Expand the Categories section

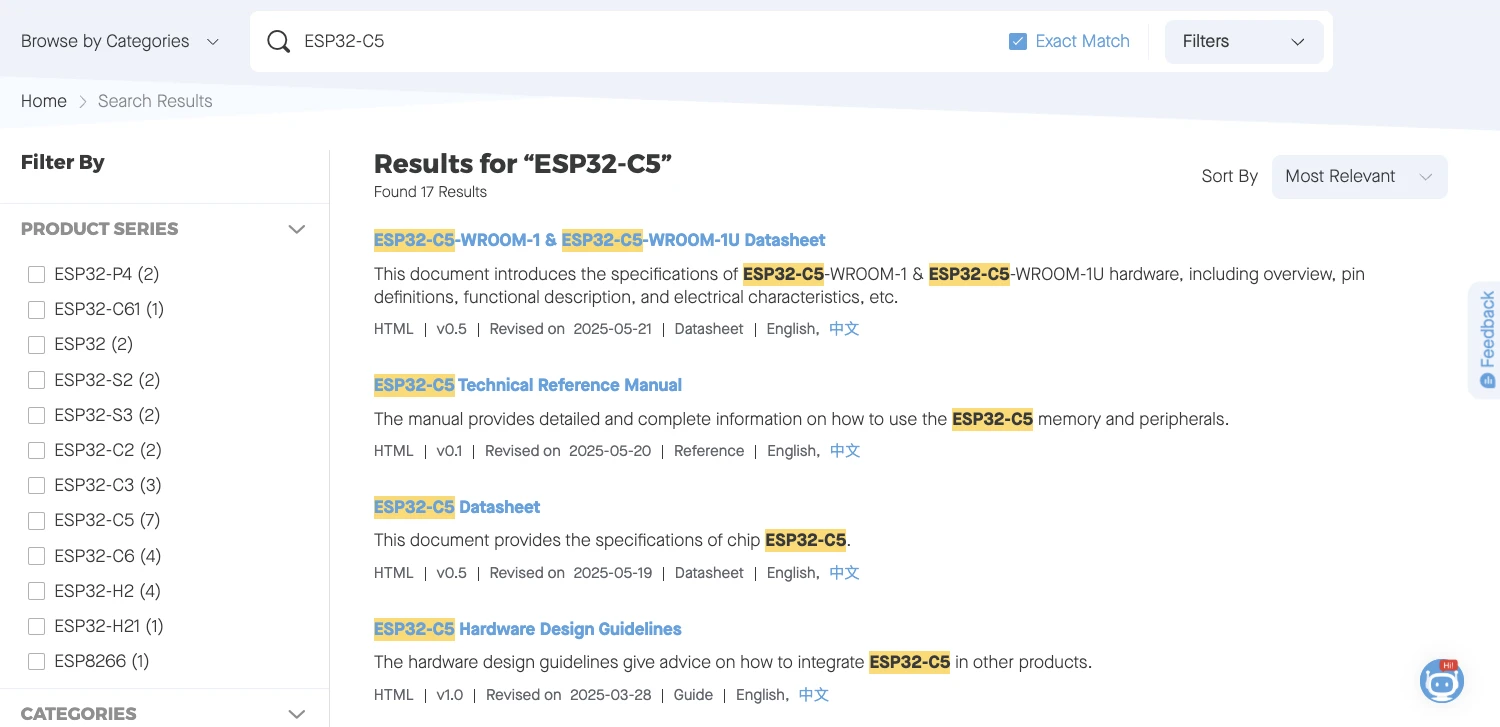pyautogui.click(x=297, y=713)
